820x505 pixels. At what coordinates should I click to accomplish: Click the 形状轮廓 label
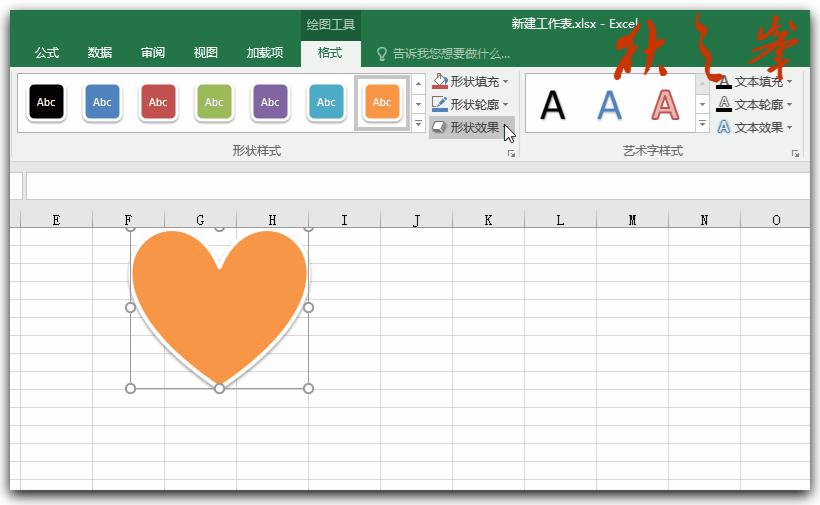(x=474, y=105)
